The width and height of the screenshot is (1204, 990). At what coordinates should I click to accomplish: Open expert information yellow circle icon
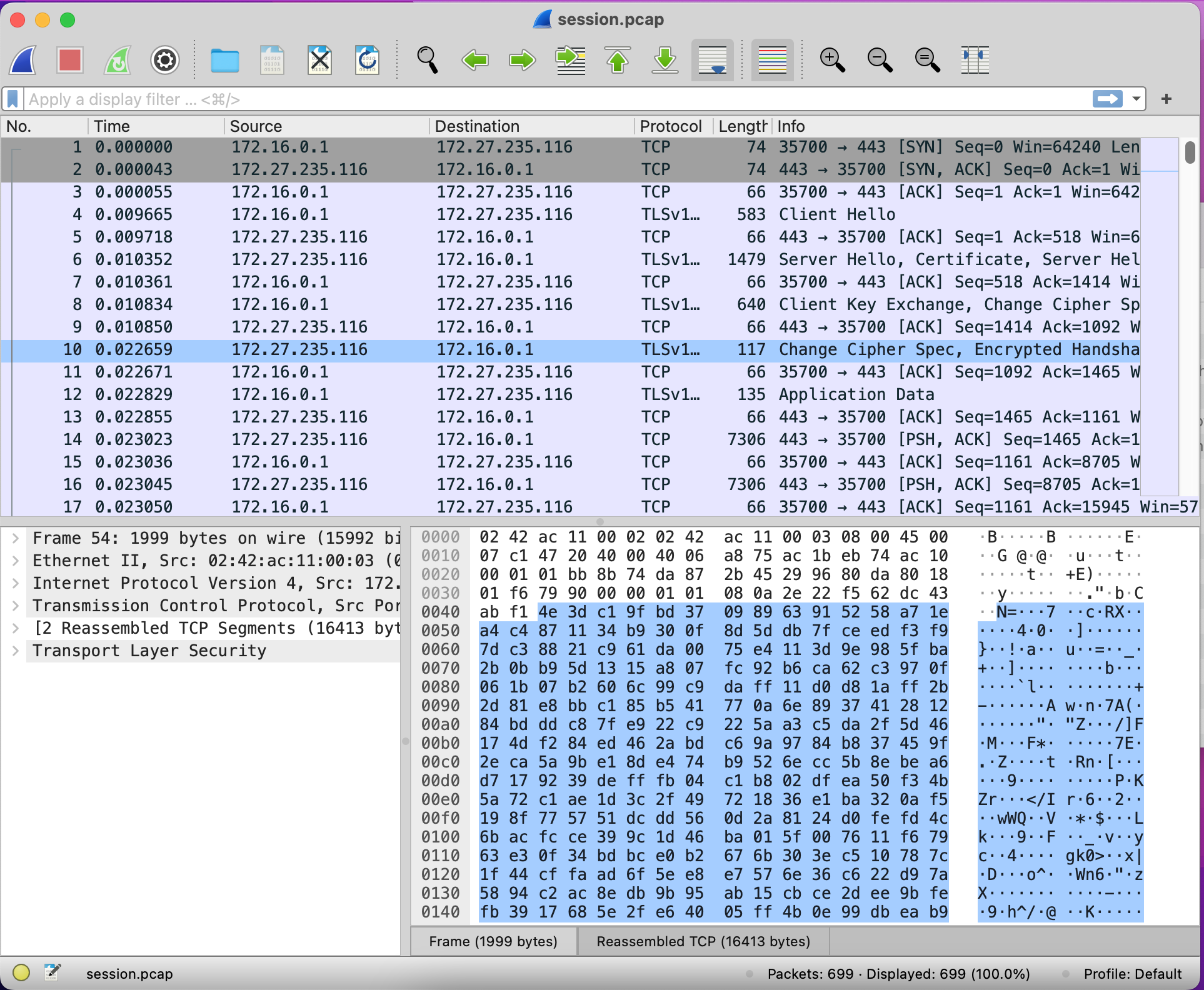(x=21, y=973)
